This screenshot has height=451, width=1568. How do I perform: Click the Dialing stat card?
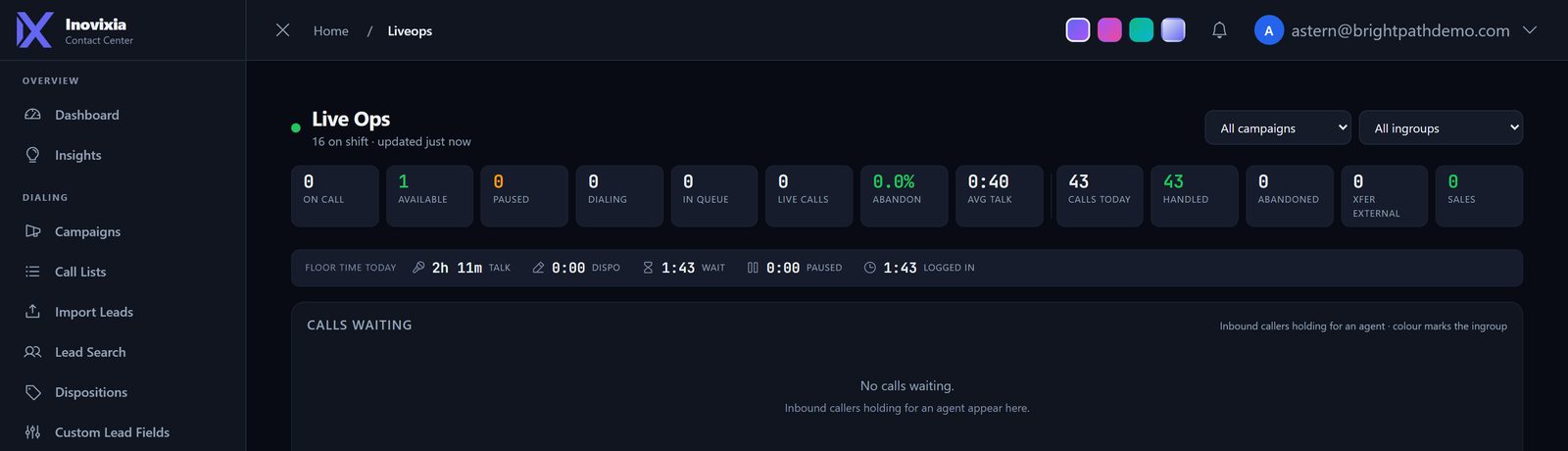[x=620, y=196]
